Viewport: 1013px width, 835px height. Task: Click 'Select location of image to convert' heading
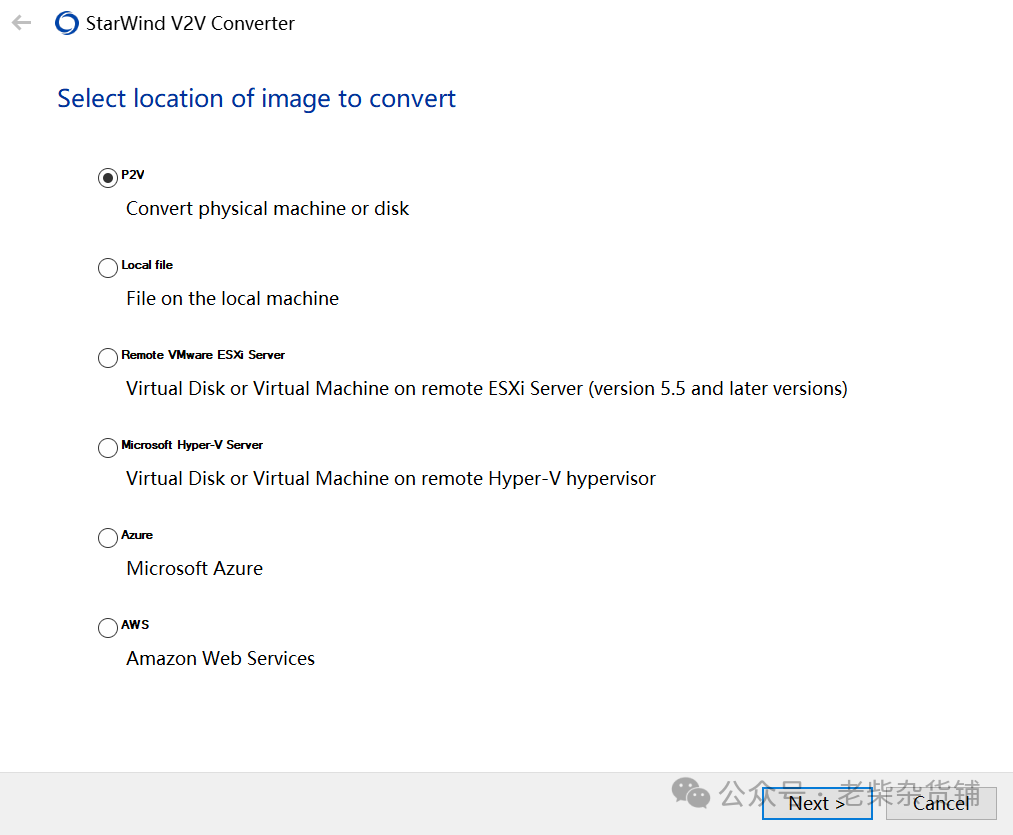(x=256, y=99)
